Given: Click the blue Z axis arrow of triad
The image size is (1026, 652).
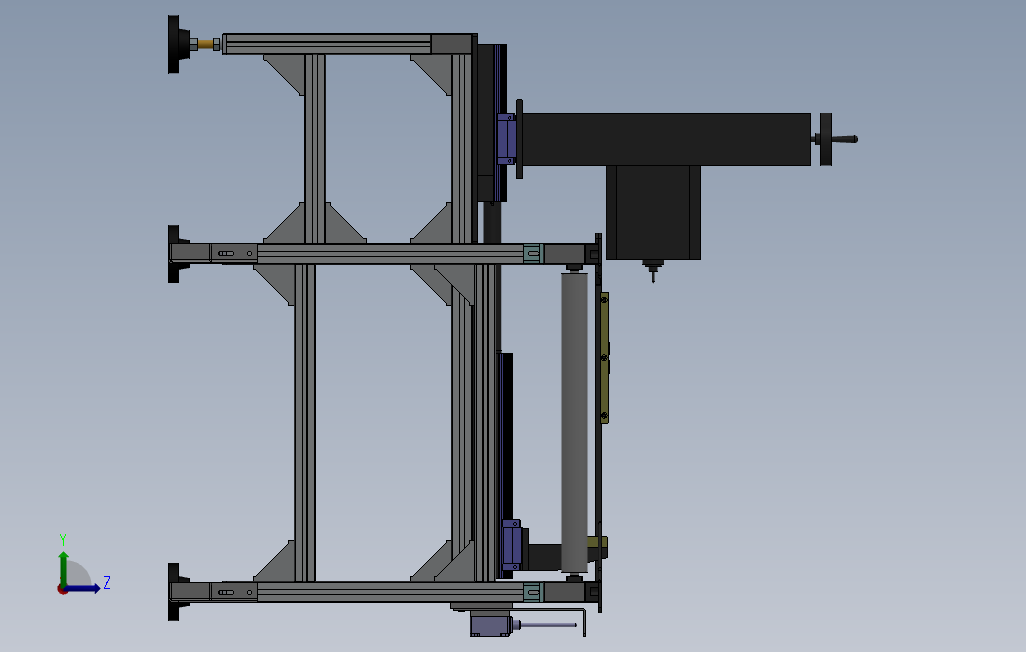Looking at the screenshot, I should 83,589.
